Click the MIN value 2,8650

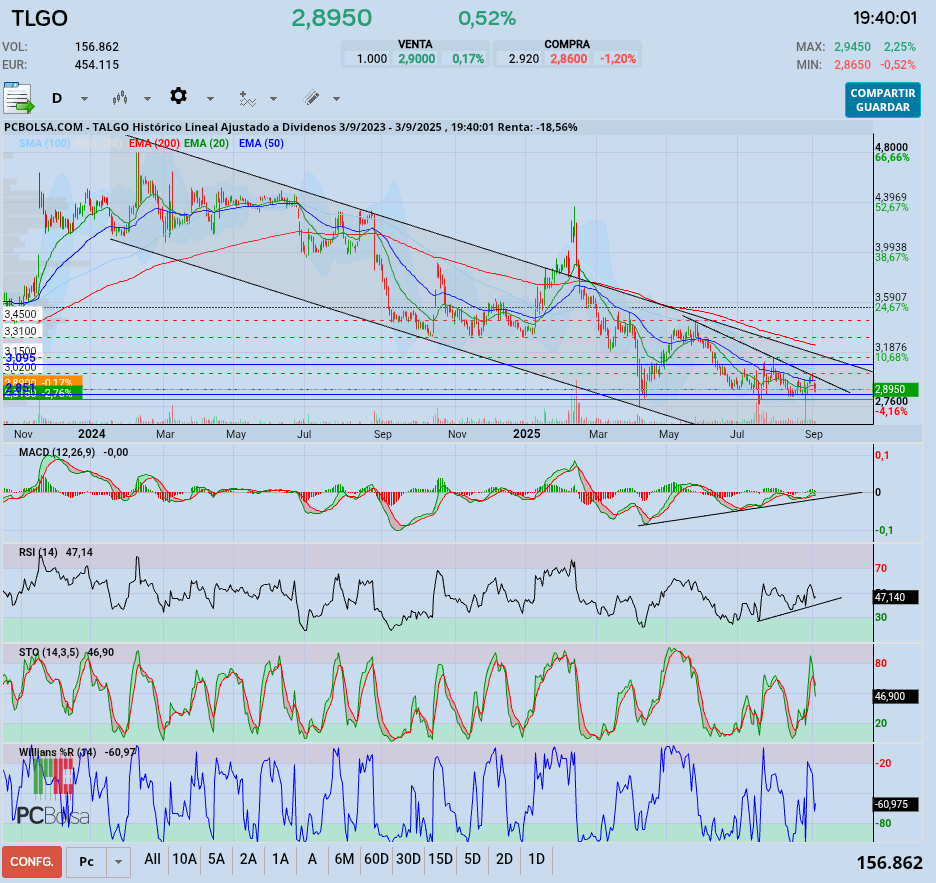click(x=852, y=64)
